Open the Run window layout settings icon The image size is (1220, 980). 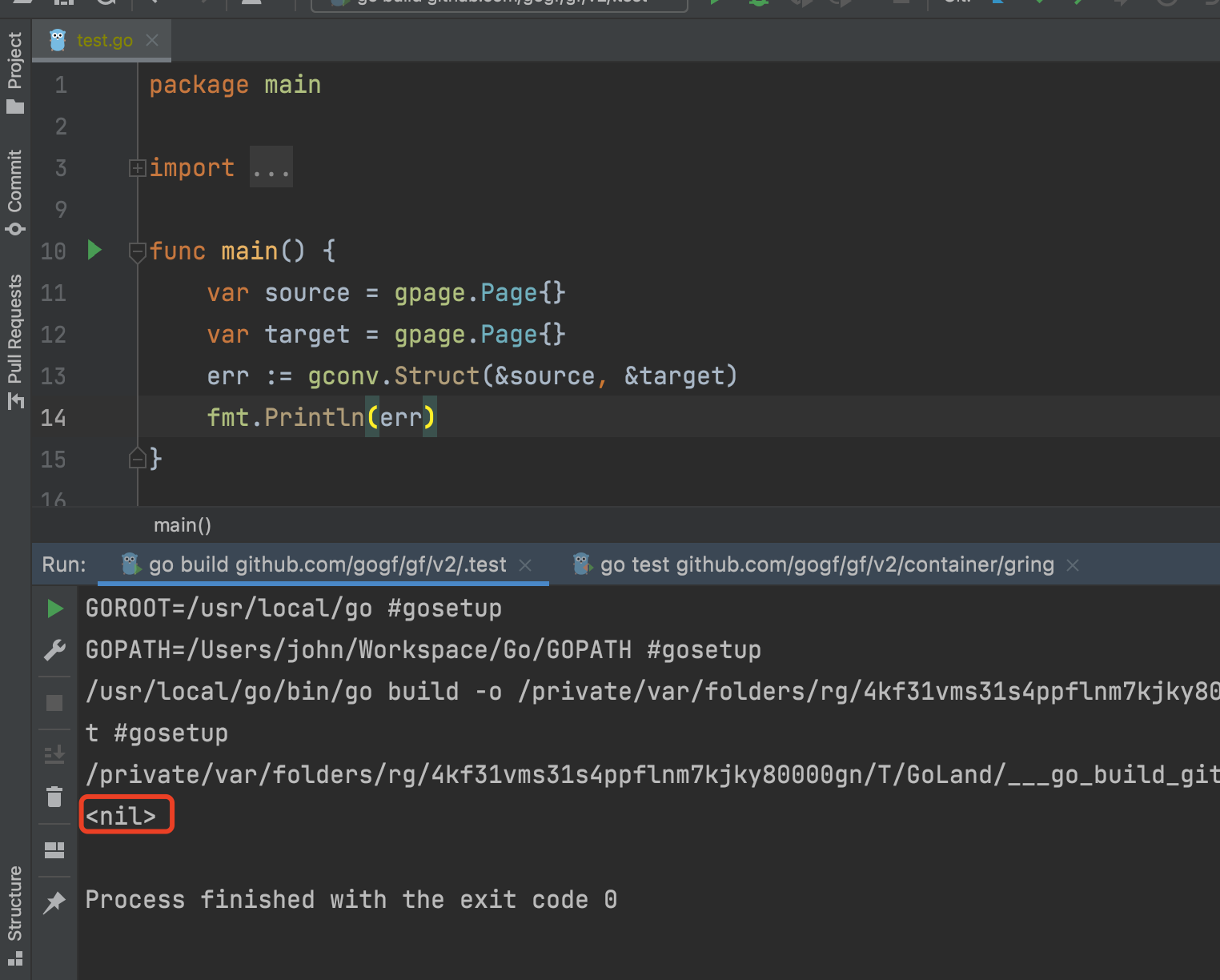tap(54, 849)
